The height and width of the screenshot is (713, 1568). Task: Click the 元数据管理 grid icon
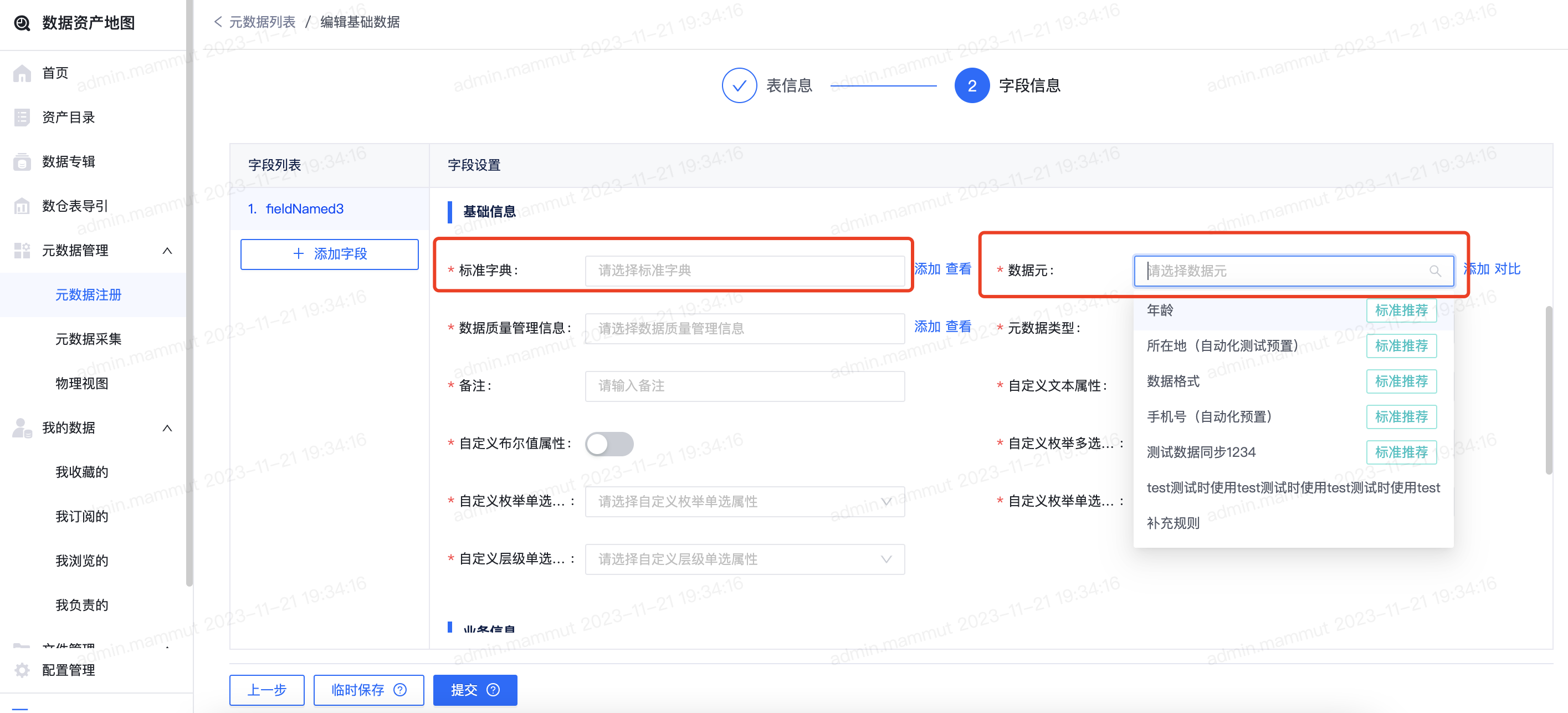click(x=22, y=250)
